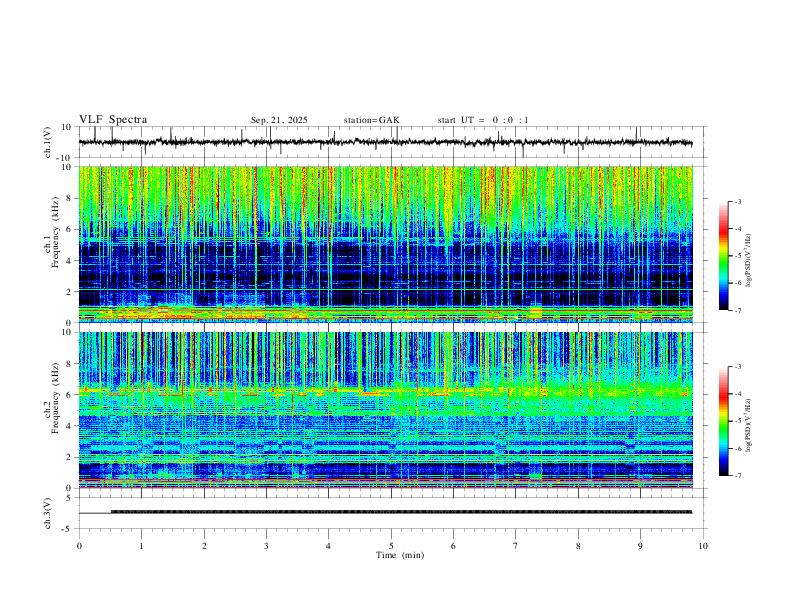The width and height of the screenshot is (792, 612).
Task: Click the "-10" tick on ch.1(V) axis
Action: pyautogui.click(x=65, y=158)
